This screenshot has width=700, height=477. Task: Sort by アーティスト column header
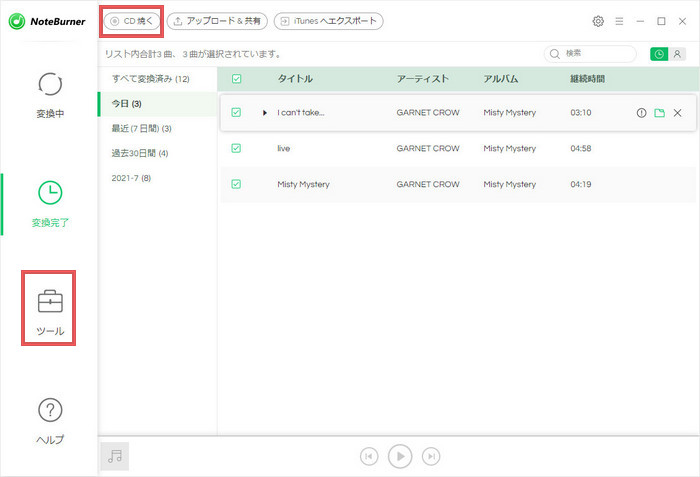click(x=423, y=79)
